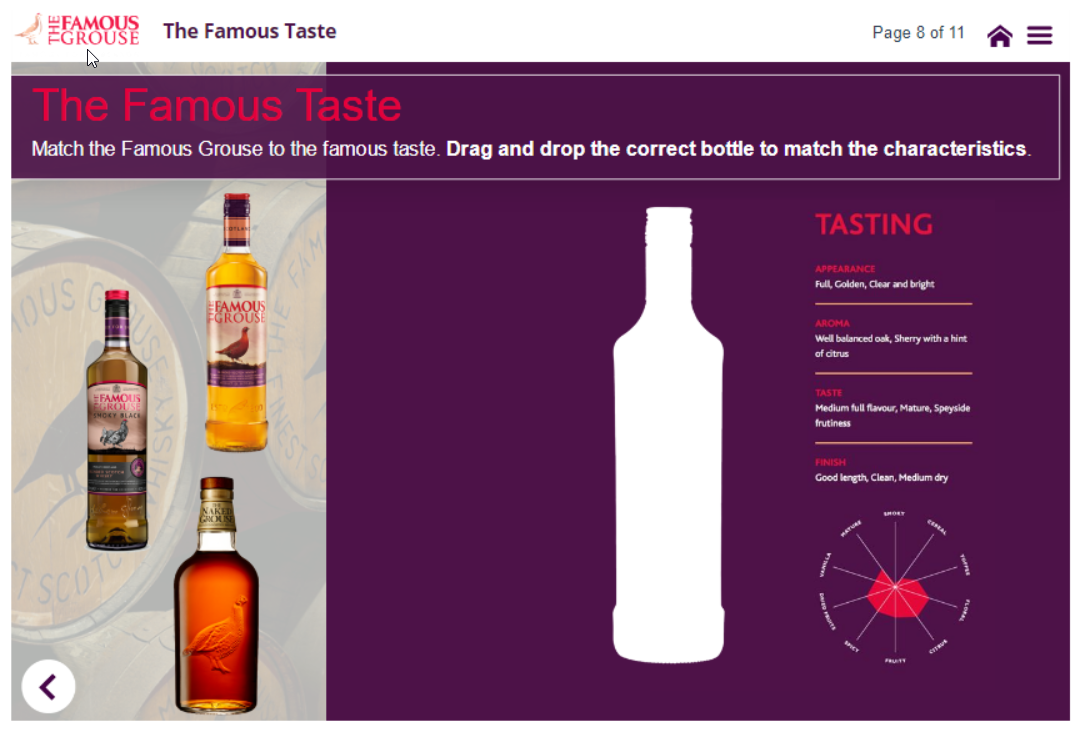
Task: Select the original Famous Grouse bottle
Action: pos(237,323)
